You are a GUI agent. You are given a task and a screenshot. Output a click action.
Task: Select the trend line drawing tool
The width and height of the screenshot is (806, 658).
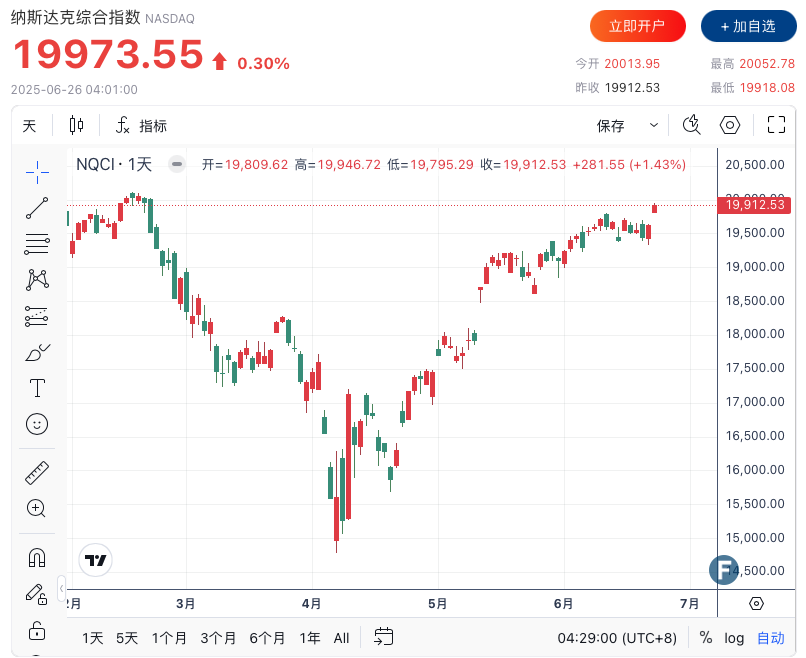37,207
